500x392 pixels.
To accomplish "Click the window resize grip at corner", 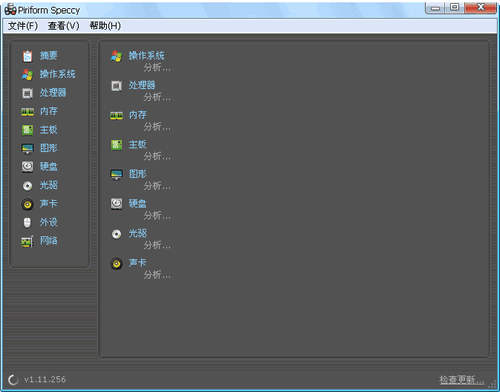I will click(x=492, y=384).
